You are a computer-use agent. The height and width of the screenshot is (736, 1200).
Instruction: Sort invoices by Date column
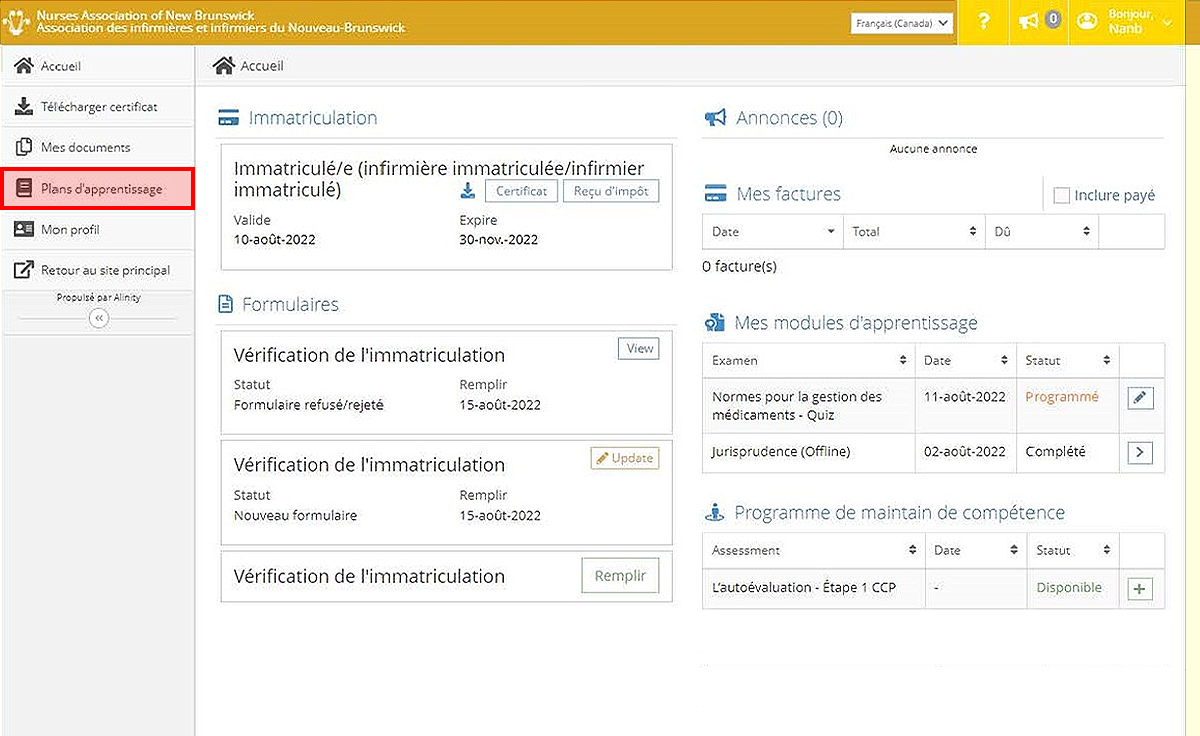[x=773, y=232]
